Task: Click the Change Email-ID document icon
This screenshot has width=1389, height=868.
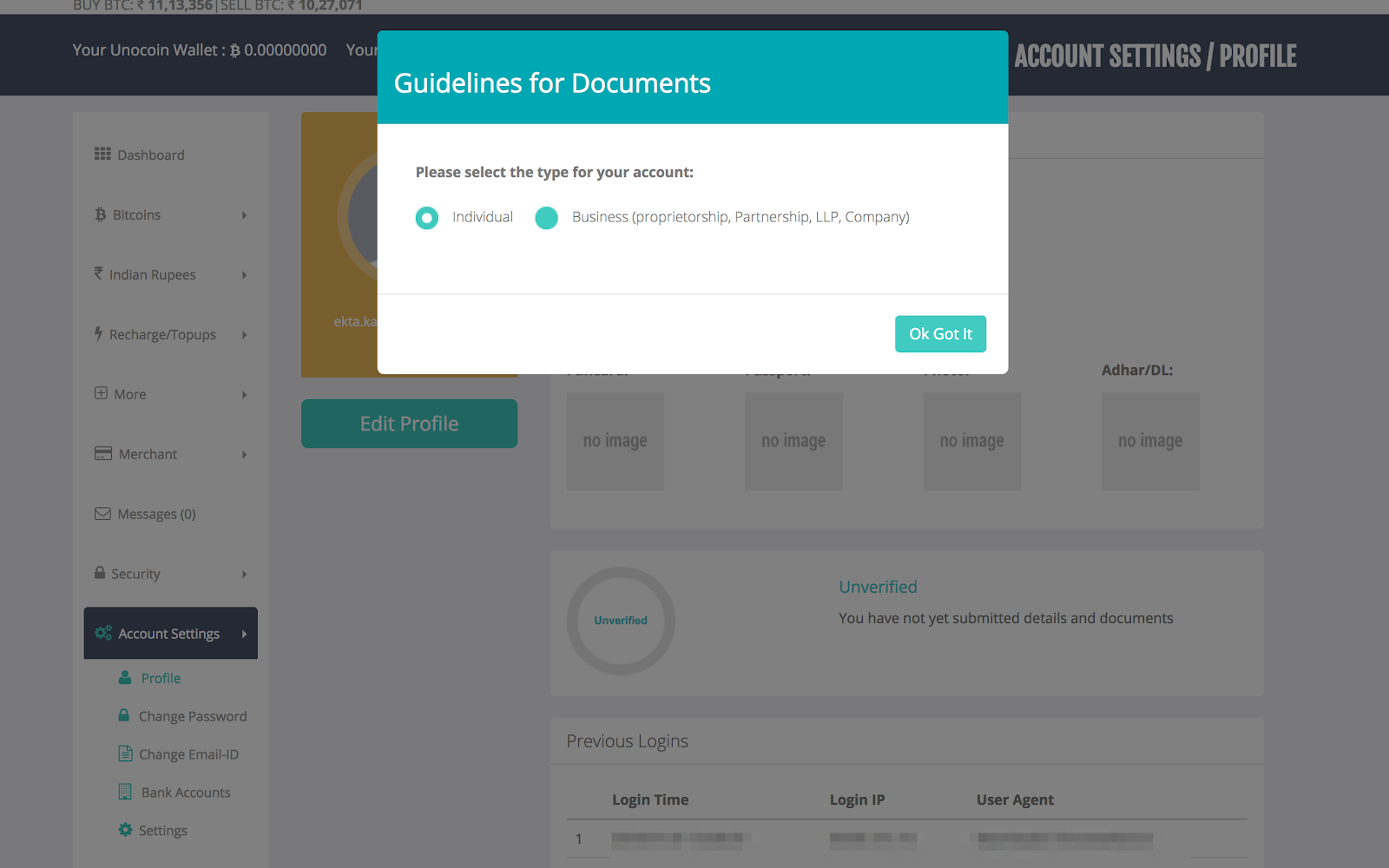Action: point(125,753)
